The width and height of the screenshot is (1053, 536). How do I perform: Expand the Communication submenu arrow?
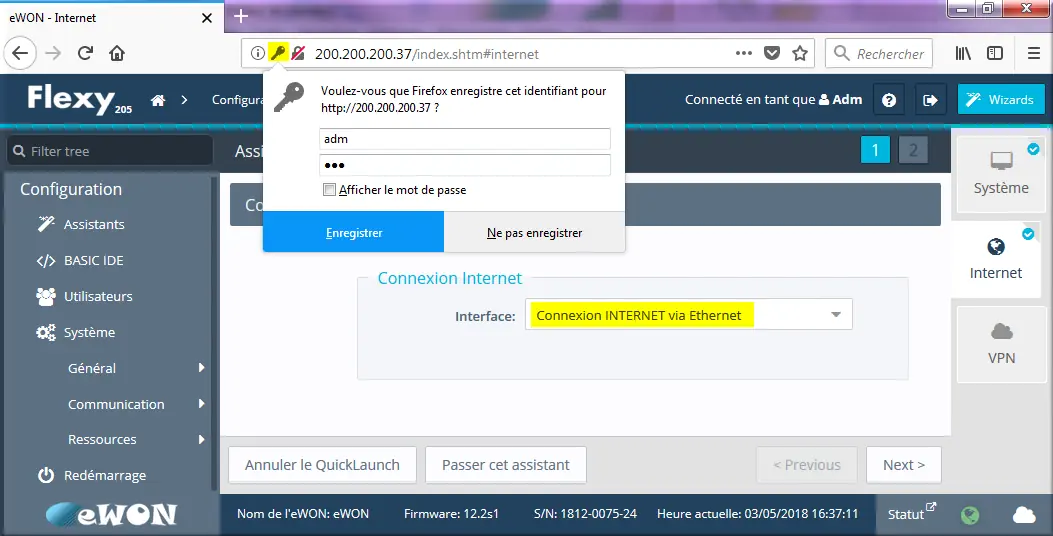(x=201, y=404)
